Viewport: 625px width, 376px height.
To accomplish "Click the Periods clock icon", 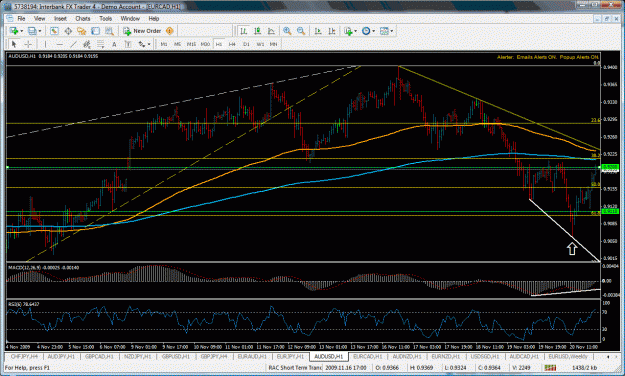I will [366, 31].
